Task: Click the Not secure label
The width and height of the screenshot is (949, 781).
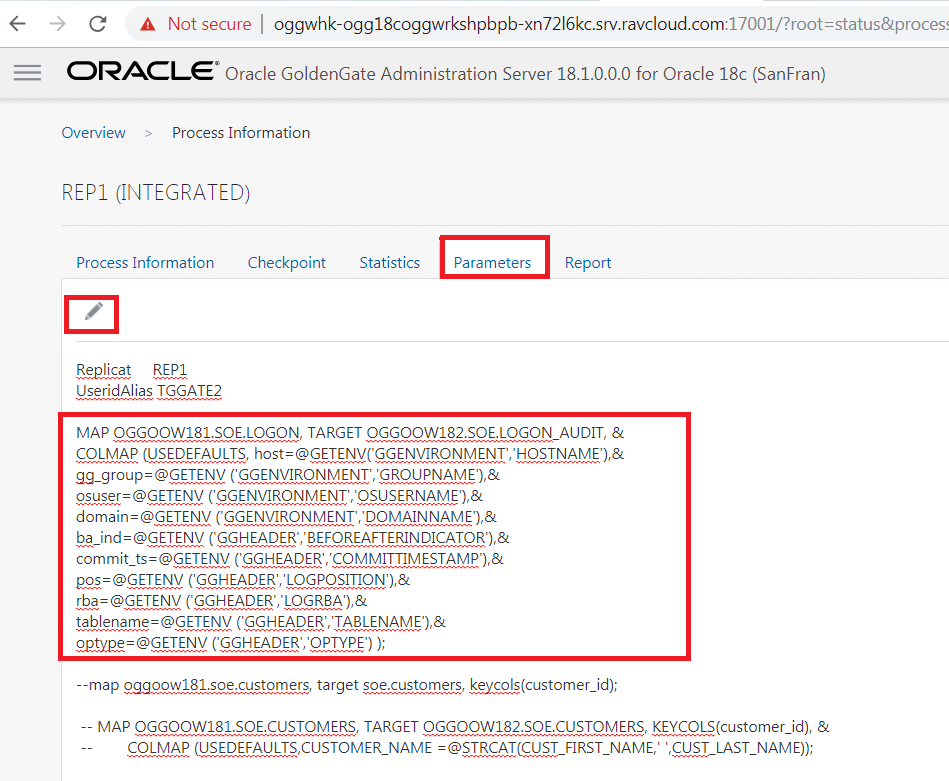Action: (x=209, y=24)
